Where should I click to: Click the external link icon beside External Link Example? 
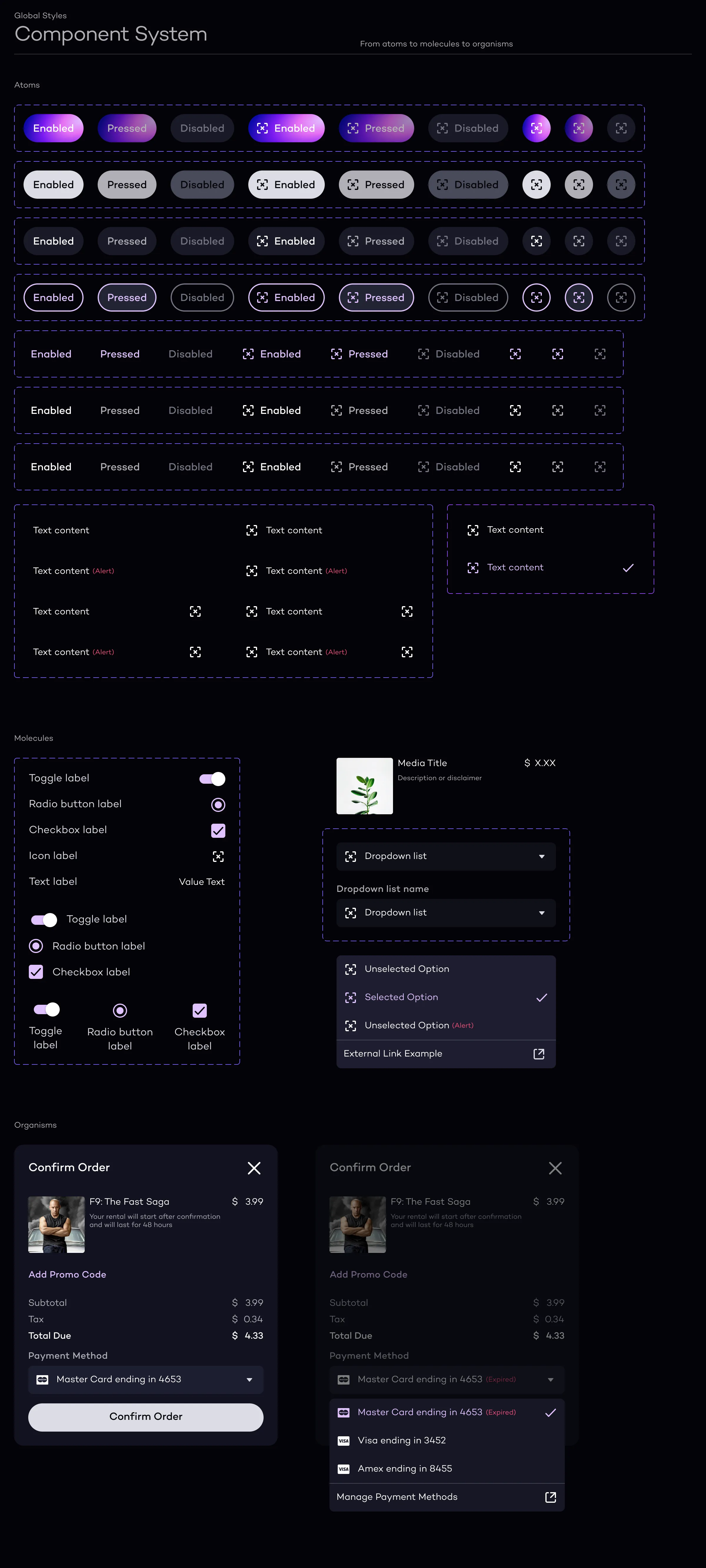[539, 1054]
